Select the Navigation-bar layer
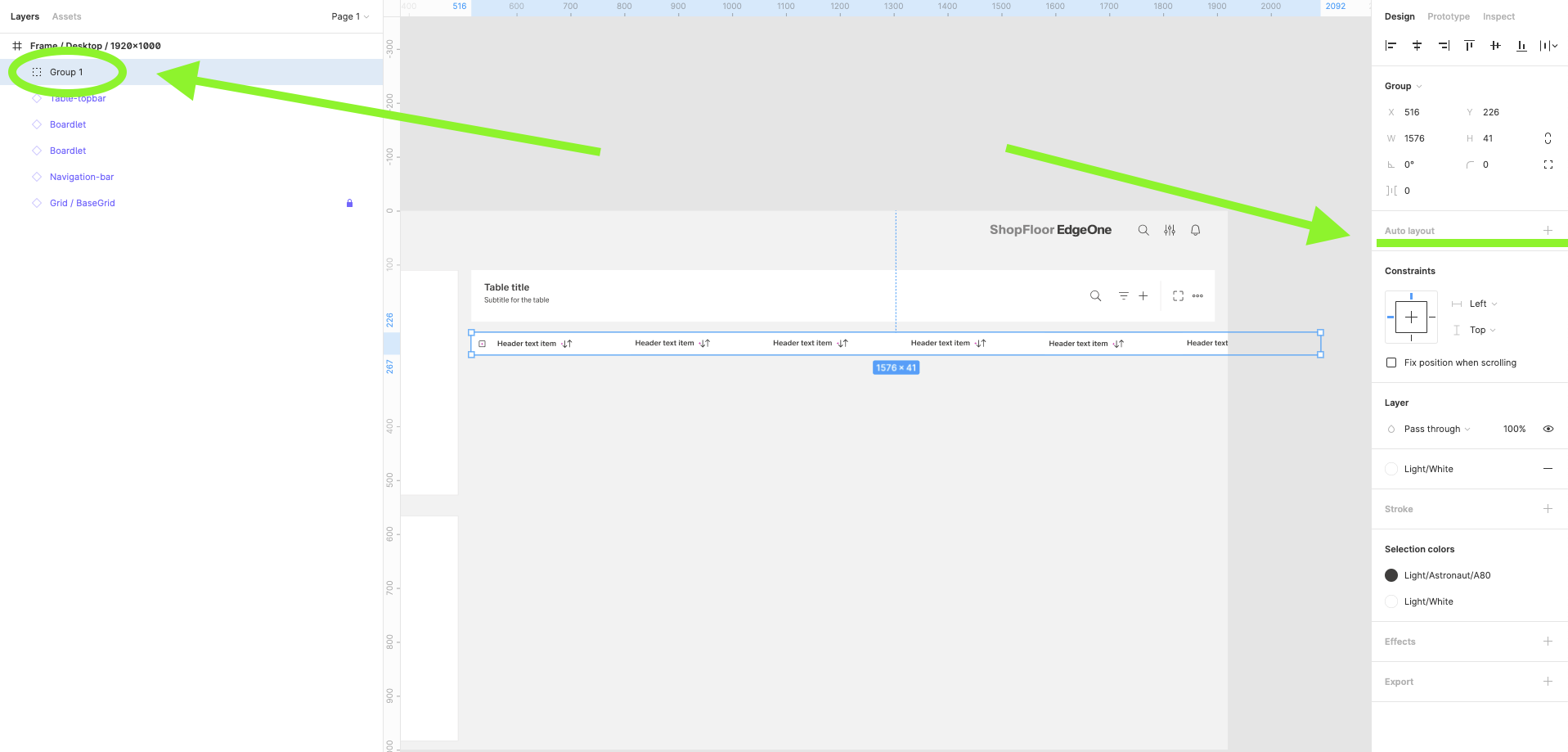The image size is (1568, 752). (82, 177)
